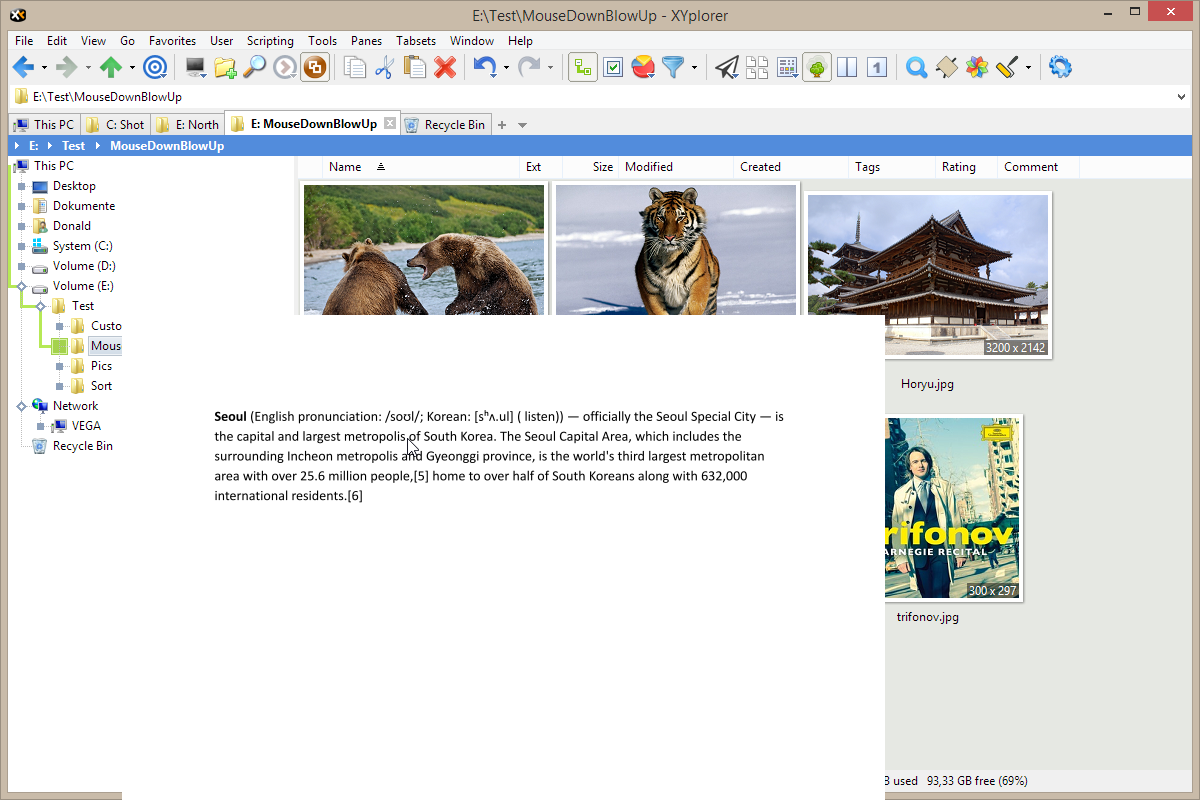Toggle the Show Tree toolbar button

[x=817, y=67]
